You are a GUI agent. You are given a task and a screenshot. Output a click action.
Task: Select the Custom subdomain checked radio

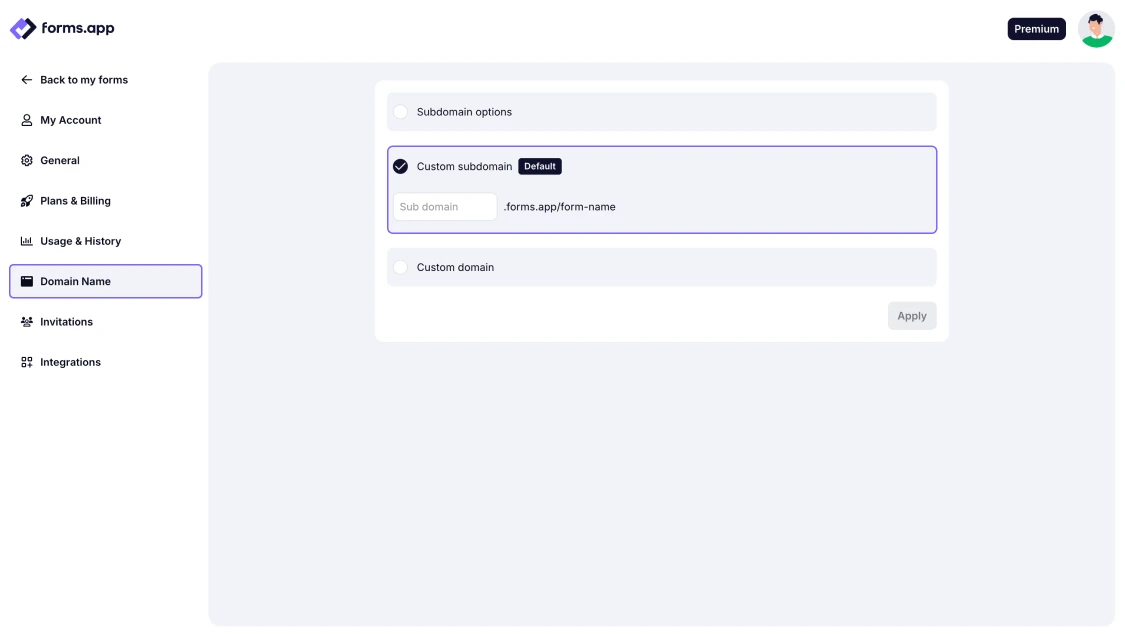pos(400,166)
